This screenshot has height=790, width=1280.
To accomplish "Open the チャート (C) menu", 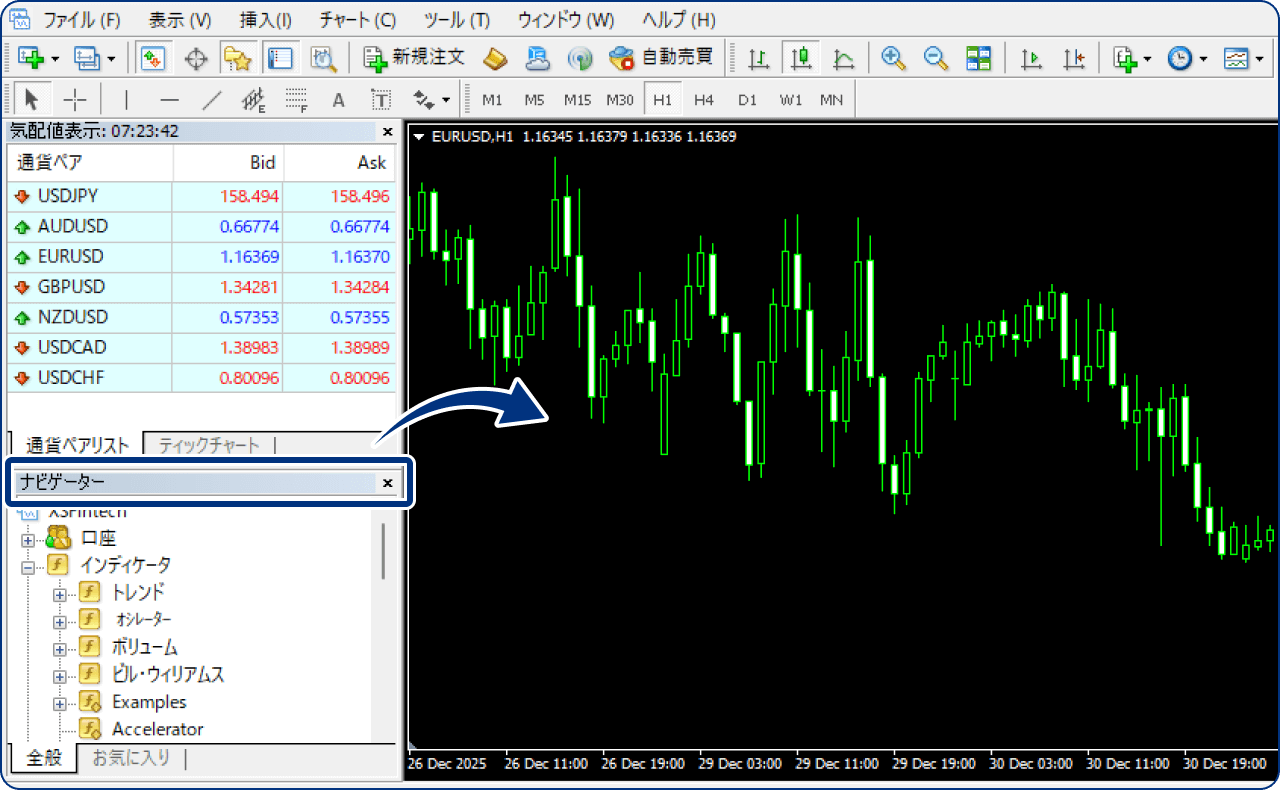I will pos(357,20).
